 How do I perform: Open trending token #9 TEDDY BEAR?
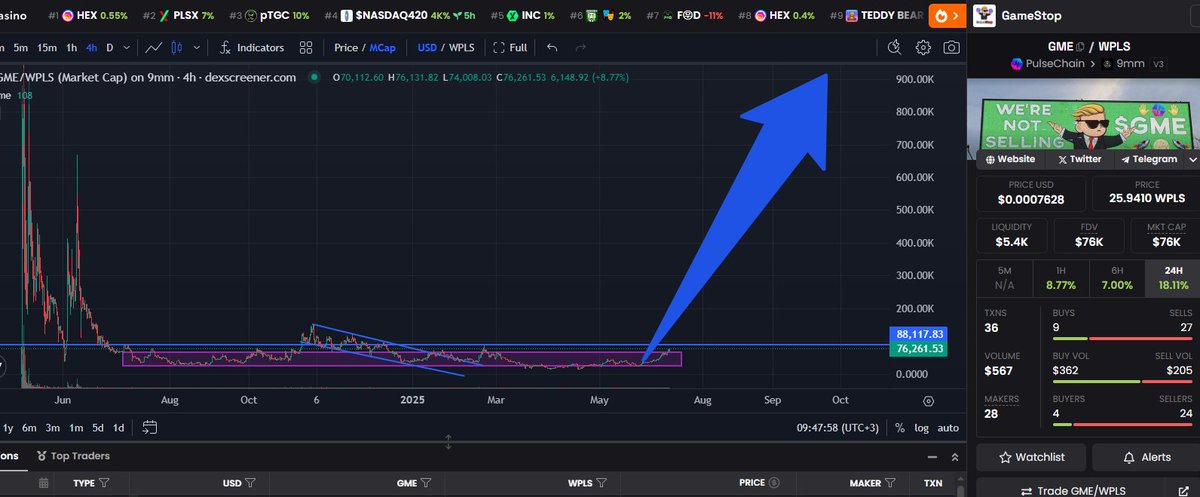877,16
